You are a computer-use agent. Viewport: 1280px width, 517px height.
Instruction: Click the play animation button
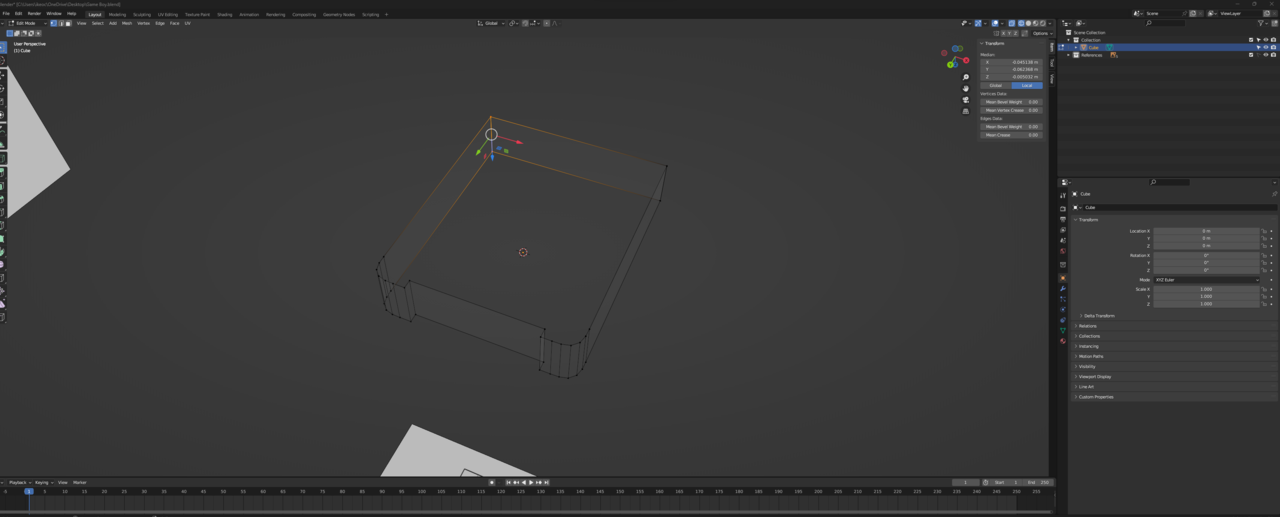(x=531, y=482)
